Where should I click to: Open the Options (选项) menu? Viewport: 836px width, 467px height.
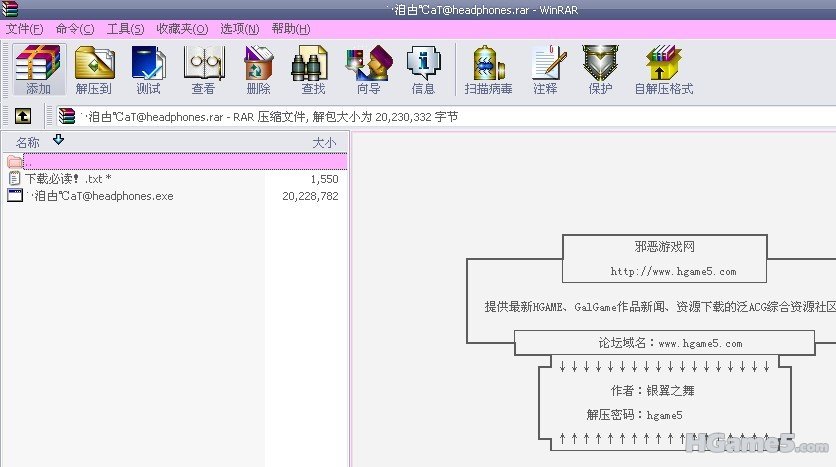click(240, 29)
